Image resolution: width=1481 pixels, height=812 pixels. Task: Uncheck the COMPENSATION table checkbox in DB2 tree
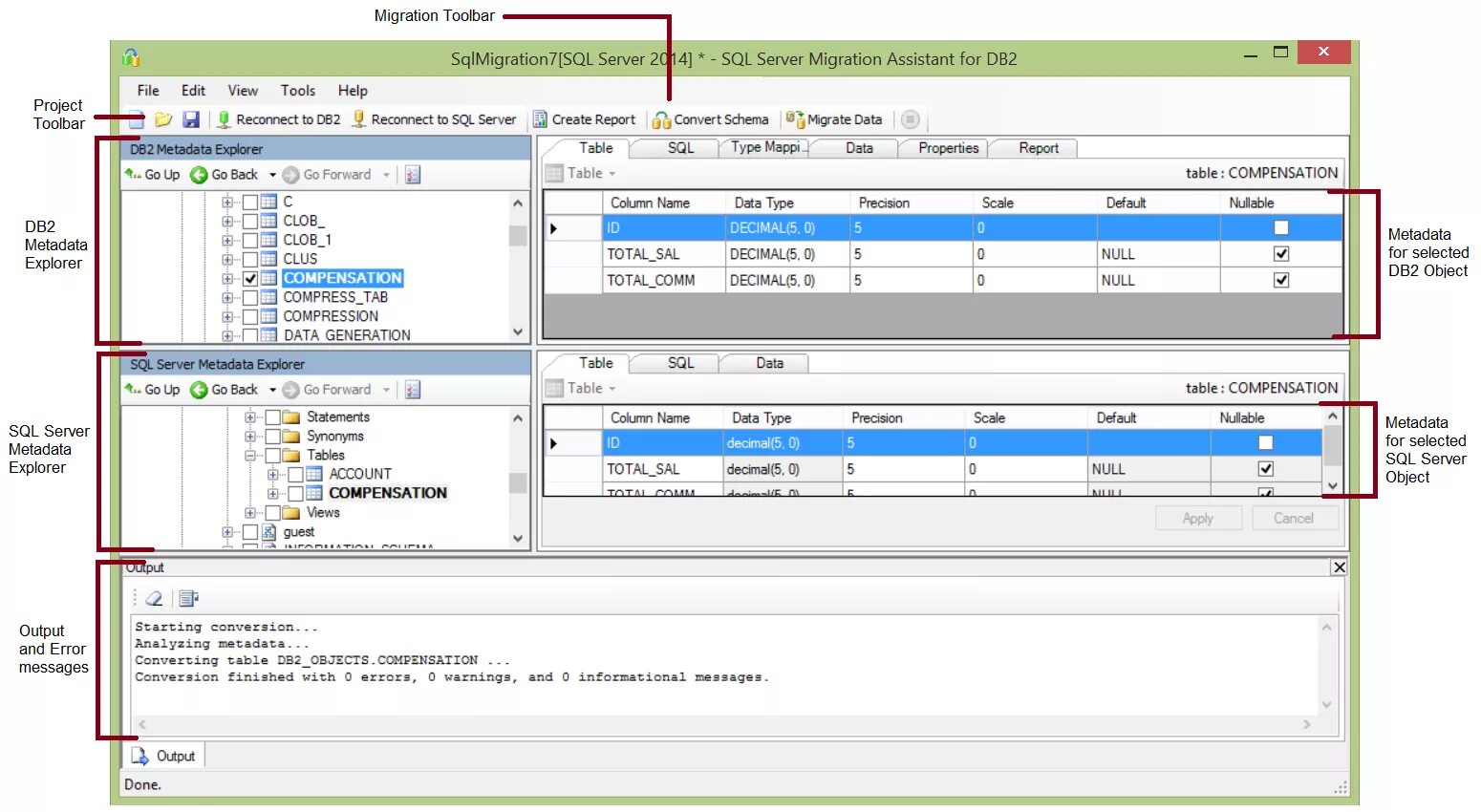click(x=250, y=278)
